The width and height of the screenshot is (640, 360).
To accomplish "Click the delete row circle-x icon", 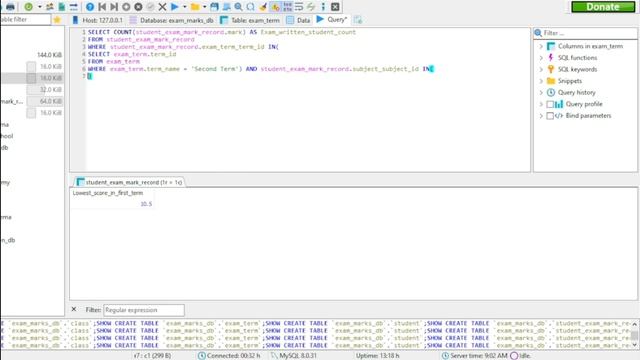I will pyautogui.click(x=138, y=7).
